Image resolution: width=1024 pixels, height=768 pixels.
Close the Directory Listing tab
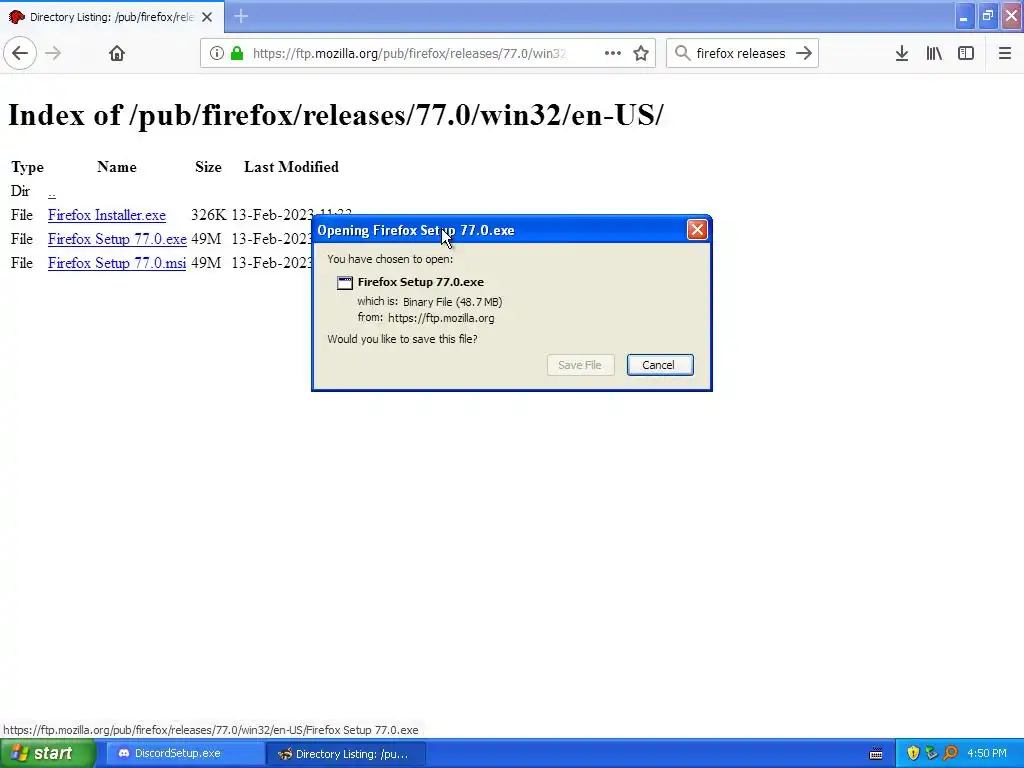tap(207, 17)
